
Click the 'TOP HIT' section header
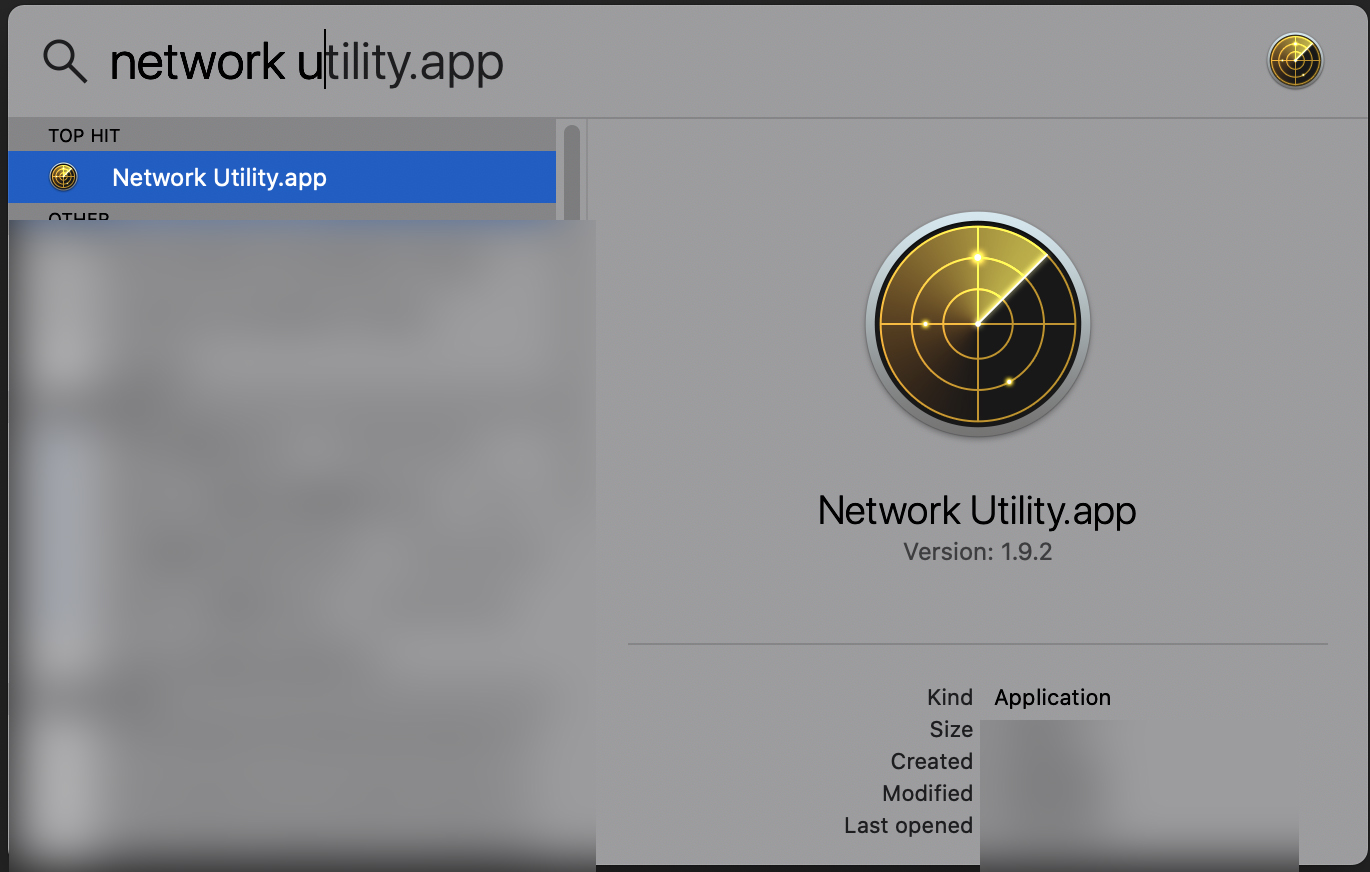[84, 135]
